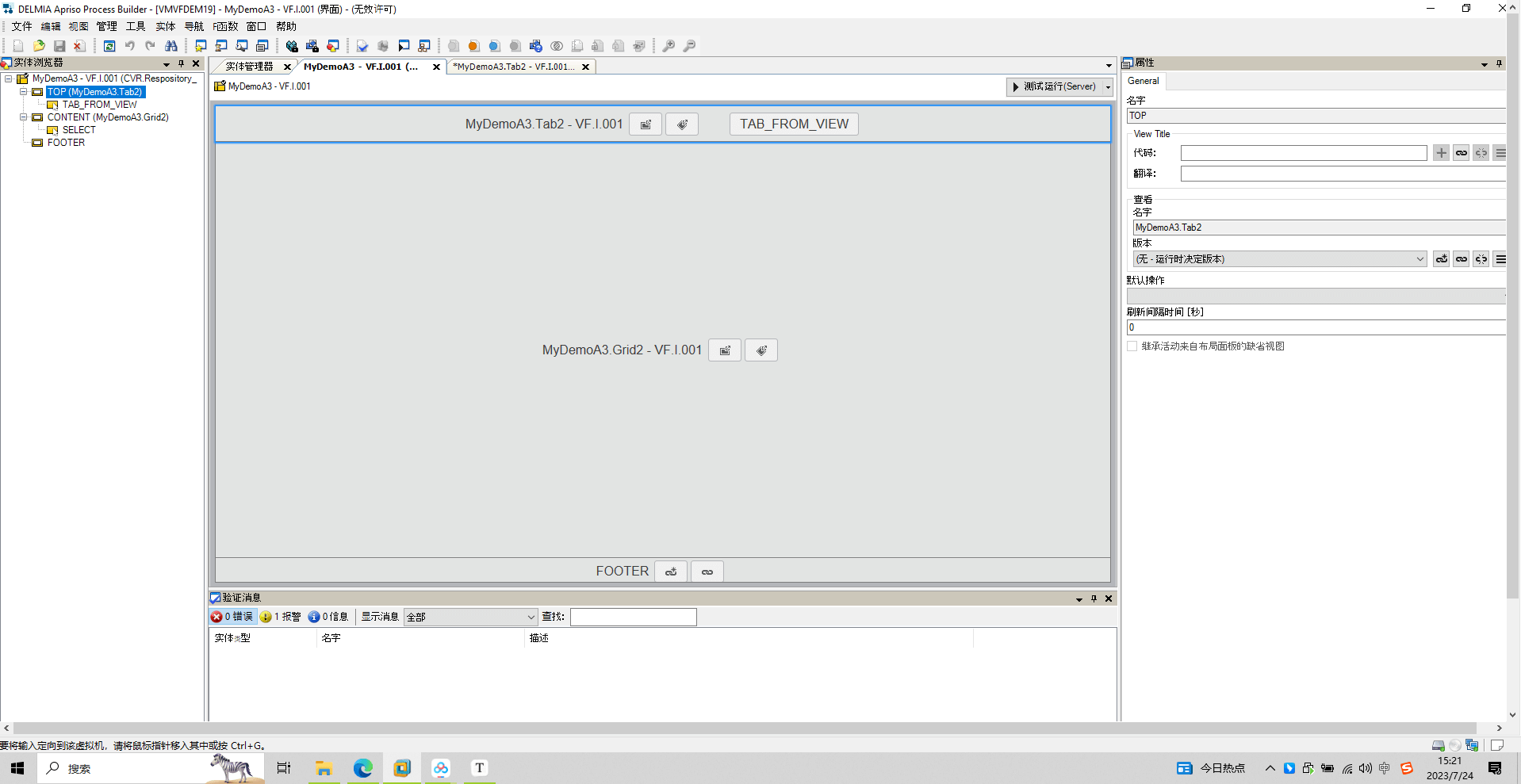Click the TAB_FROM_VIEW button
Screen dimensions: 1521x784
point(794,124)
